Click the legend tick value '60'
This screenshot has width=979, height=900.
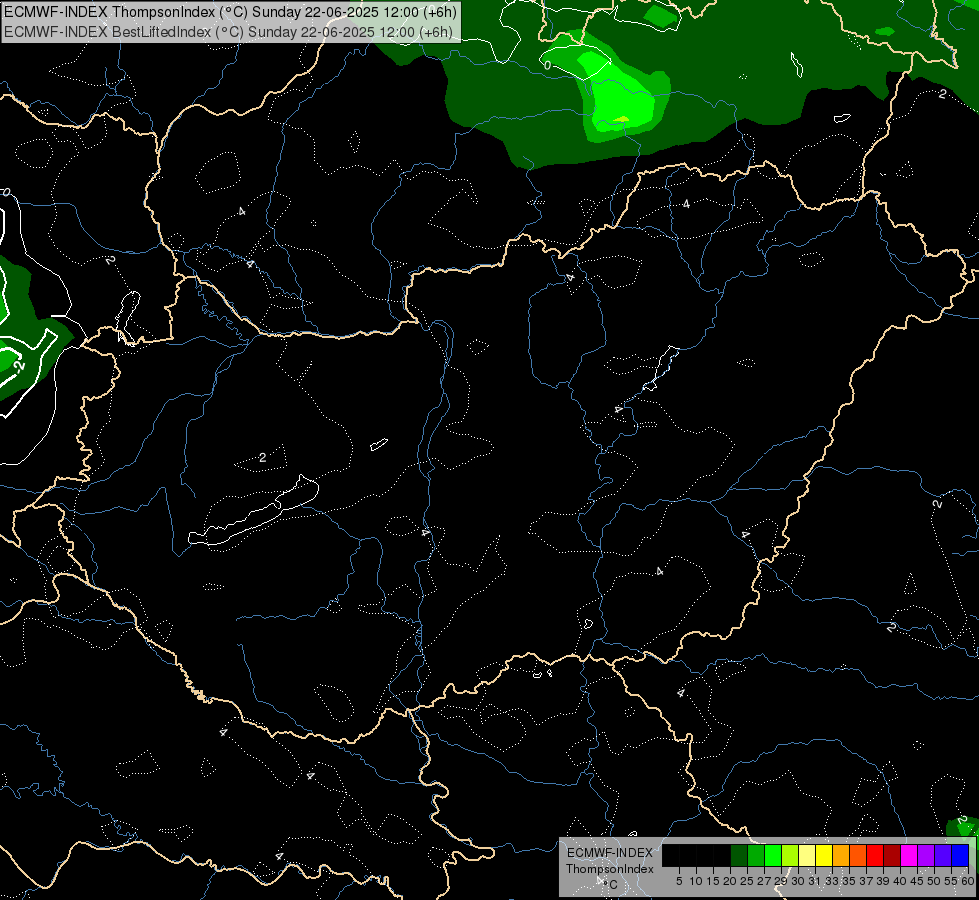pyautogui.click(x=968, y=881)
